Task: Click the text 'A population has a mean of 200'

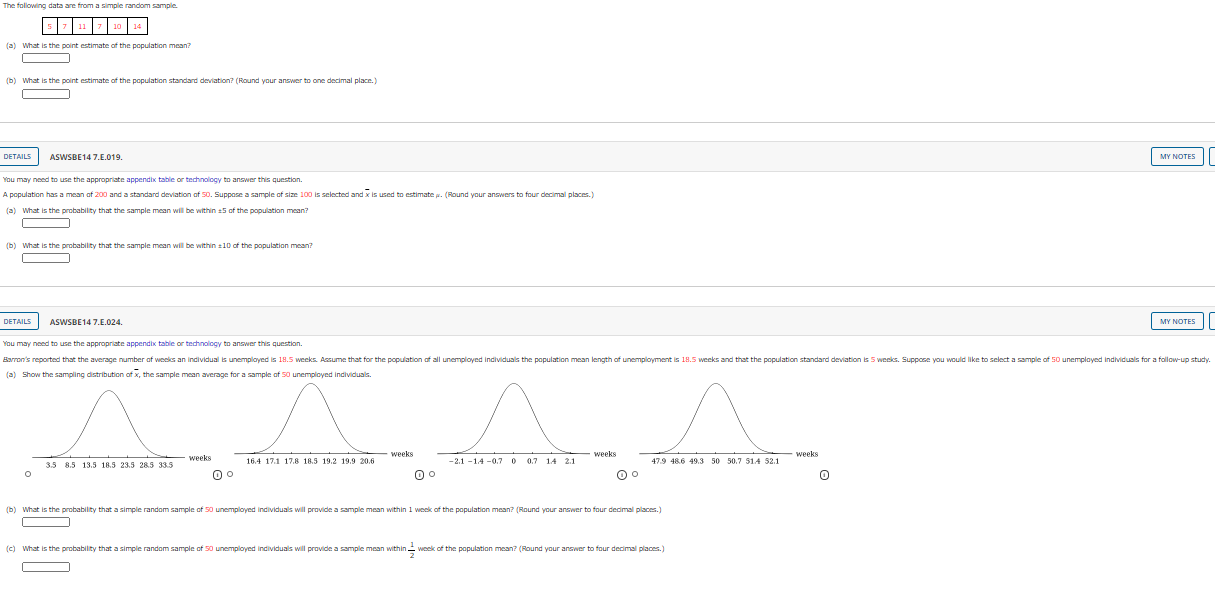Action: point(55,194)
